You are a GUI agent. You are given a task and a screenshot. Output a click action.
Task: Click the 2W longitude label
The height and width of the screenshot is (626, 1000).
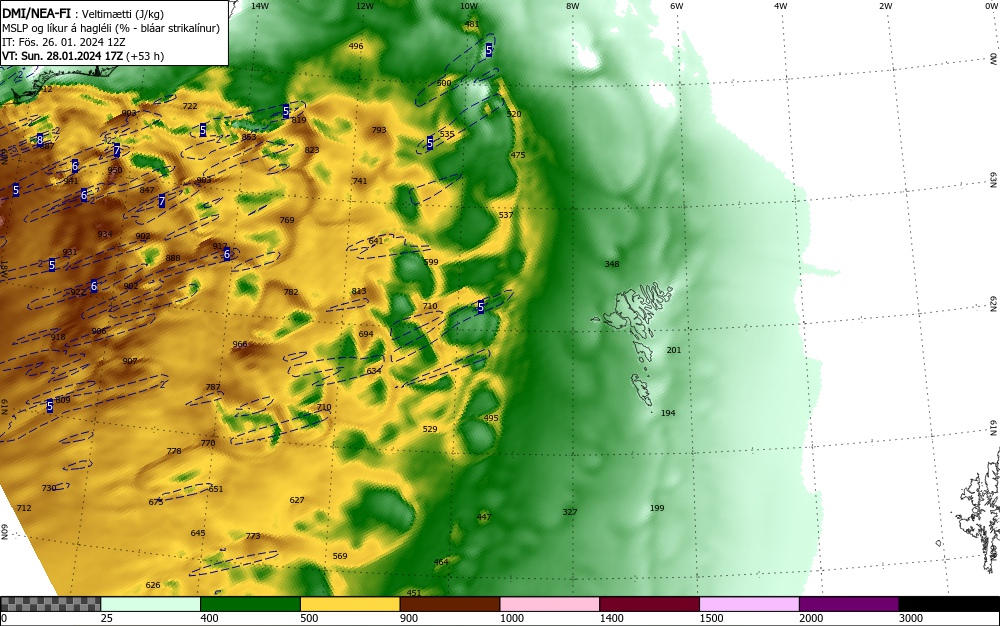click(x=885, y=6)
